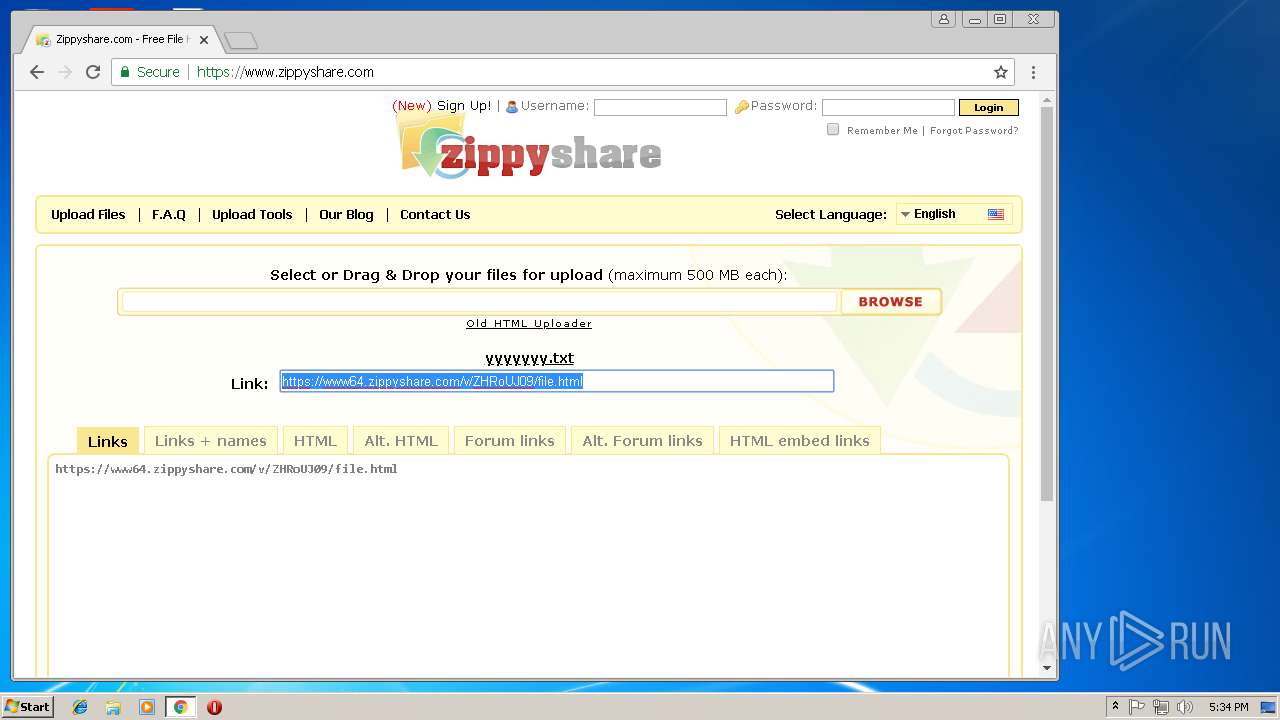The width and height of the screenshot is (1280, 720).
Task: Close the Zippyshare browser tab
Action: [204, 40]
